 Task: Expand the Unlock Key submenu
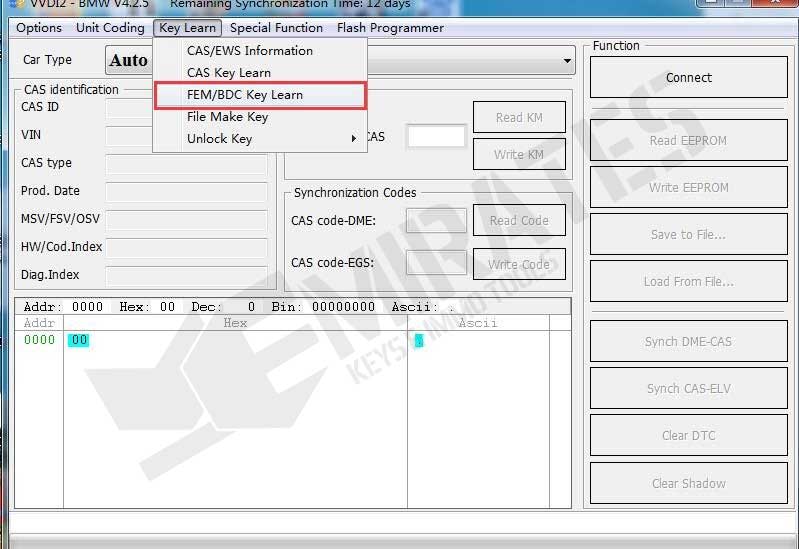[220, 139]
